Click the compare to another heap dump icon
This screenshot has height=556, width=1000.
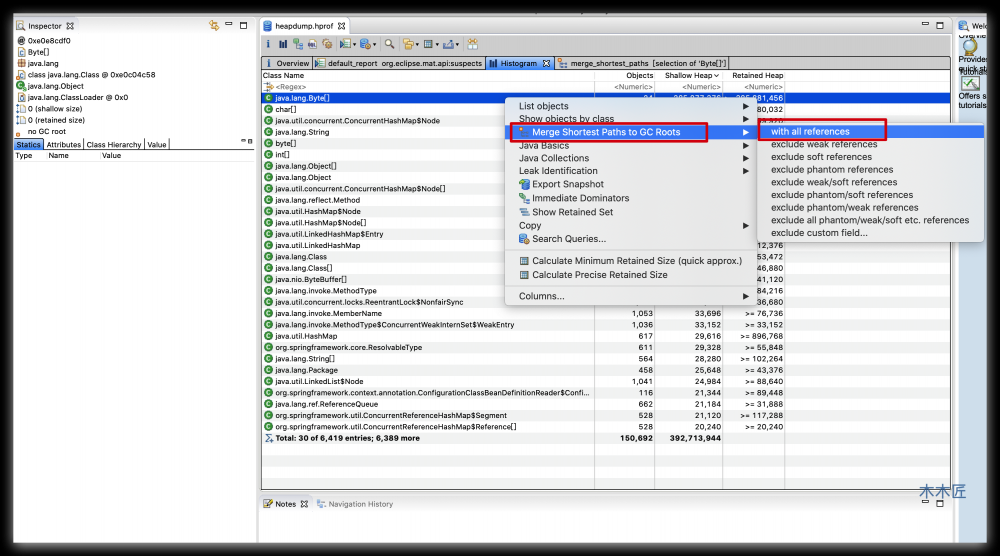(x=473, y=44)
